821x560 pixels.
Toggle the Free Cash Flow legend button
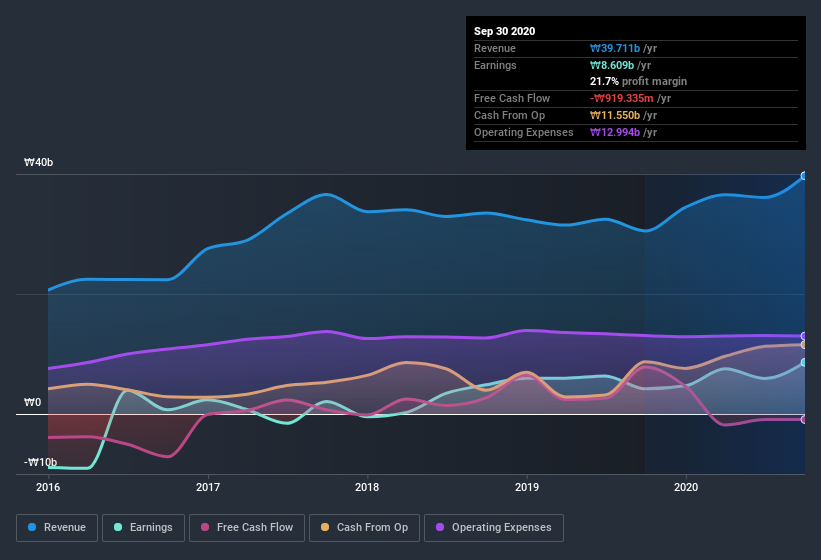pyautogui.click(x=247, y=528)
